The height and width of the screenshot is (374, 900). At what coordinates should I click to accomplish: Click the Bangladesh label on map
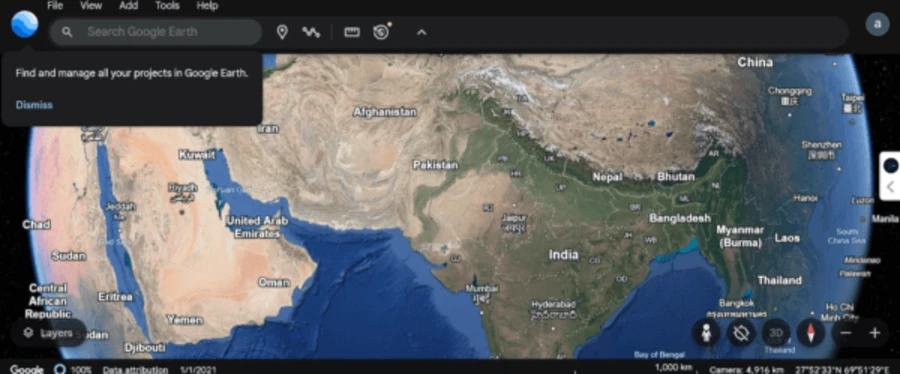[680, 218]
